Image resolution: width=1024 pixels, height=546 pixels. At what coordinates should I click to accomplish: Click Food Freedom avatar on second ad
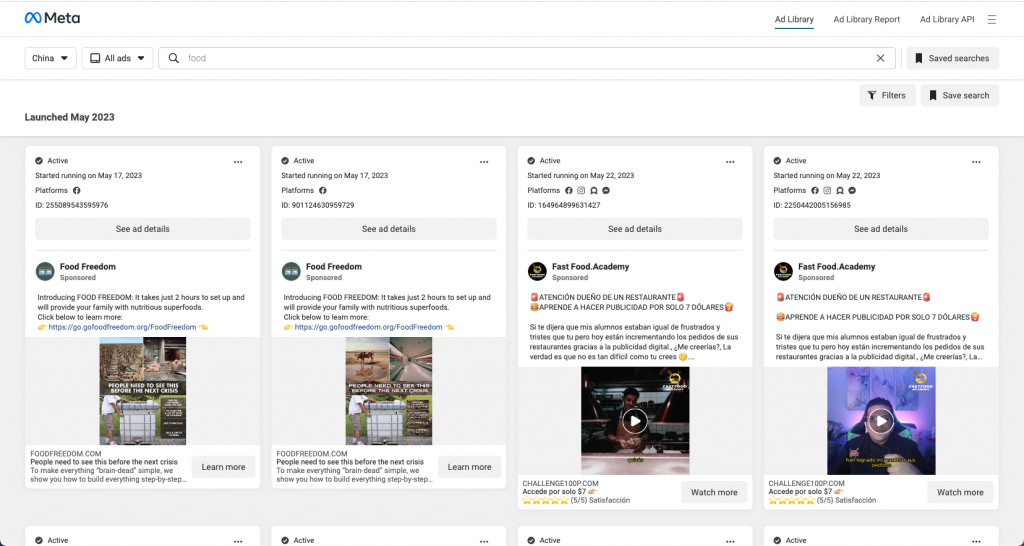tap(291, 271)
